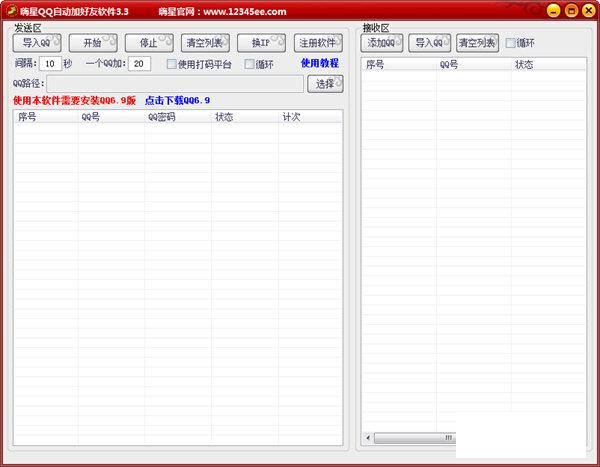The height and width of the screenshot is (467, 600).
Task: Click 清空列表 in the 发送区 panel
Action: (205, 43)
